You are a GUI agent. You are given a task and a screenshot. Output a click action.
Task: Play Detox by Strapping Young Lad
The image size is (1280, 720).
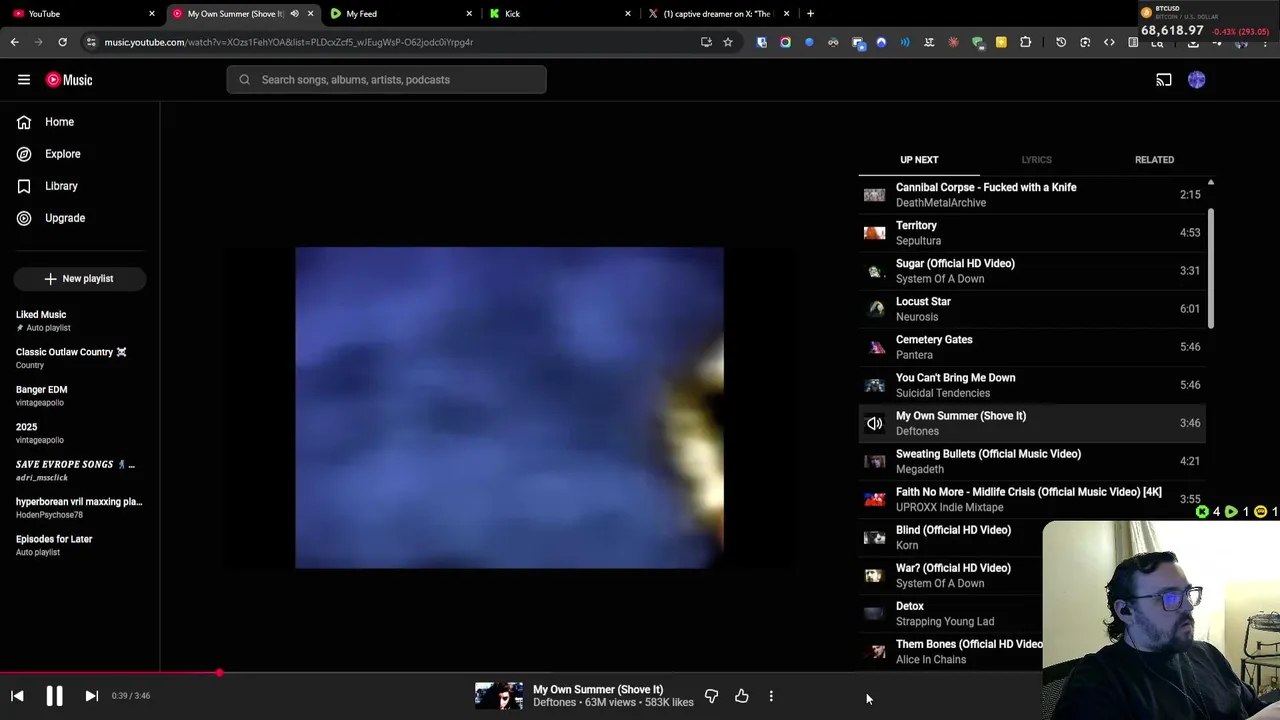pos(950,613)
